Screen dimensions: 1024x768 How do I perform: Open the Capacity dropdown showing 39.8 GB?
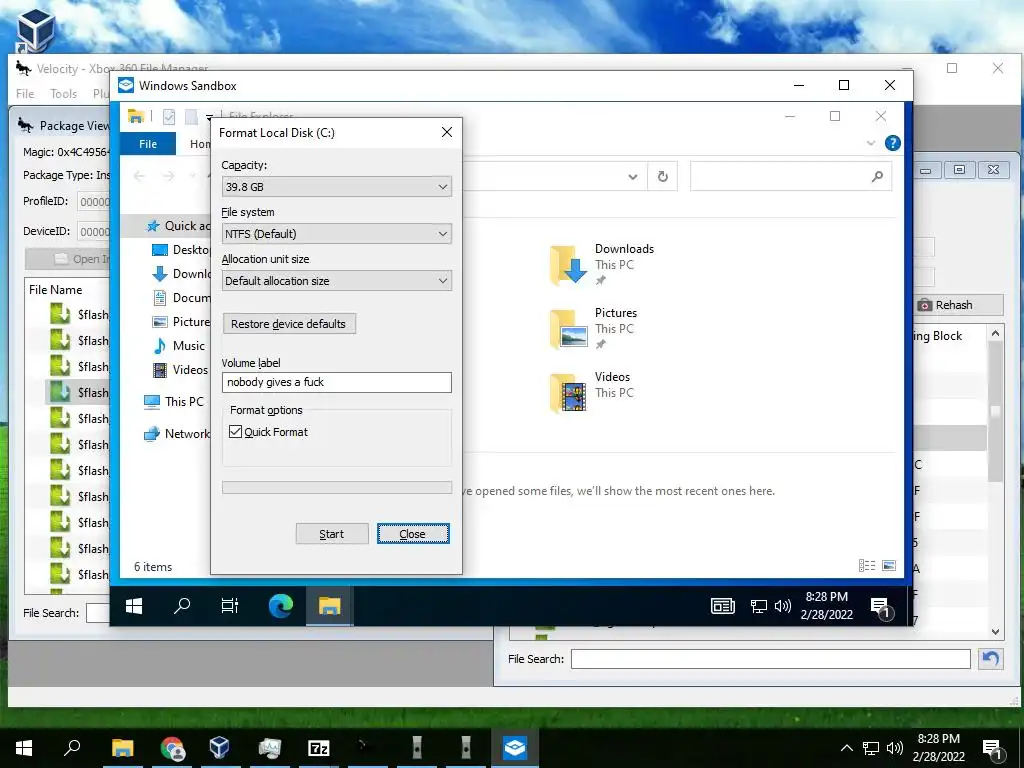click(336, 187)
